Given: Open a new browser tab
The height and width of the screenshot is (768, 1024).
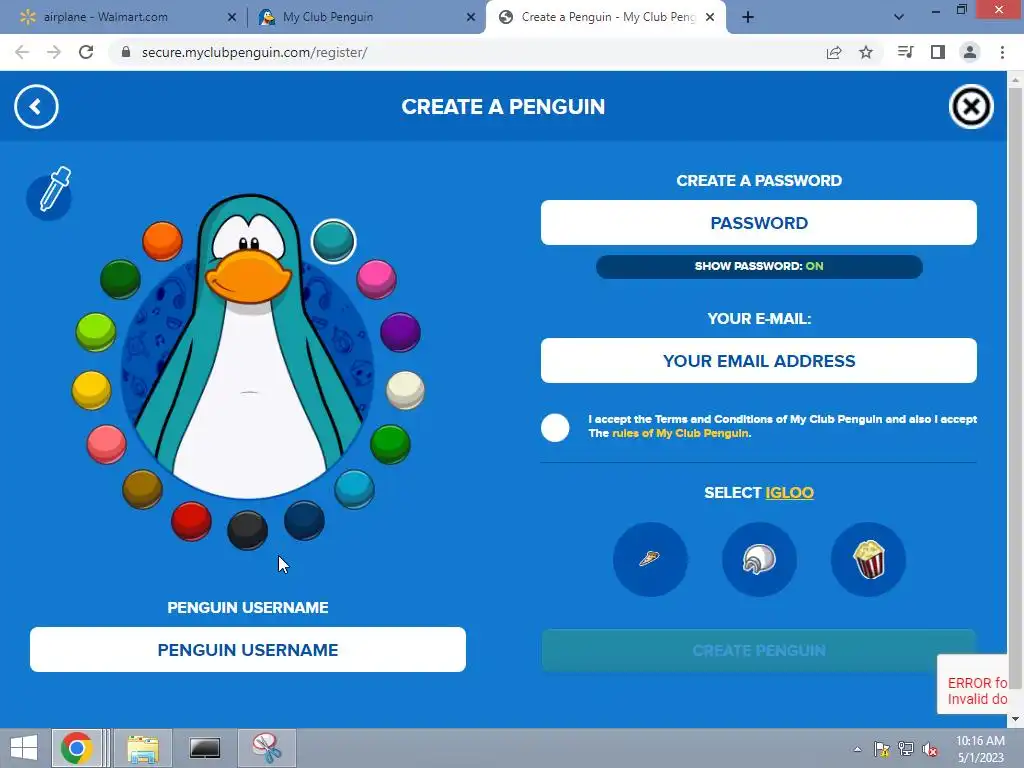Looking at the screenshot, I should tap(748, 18).
